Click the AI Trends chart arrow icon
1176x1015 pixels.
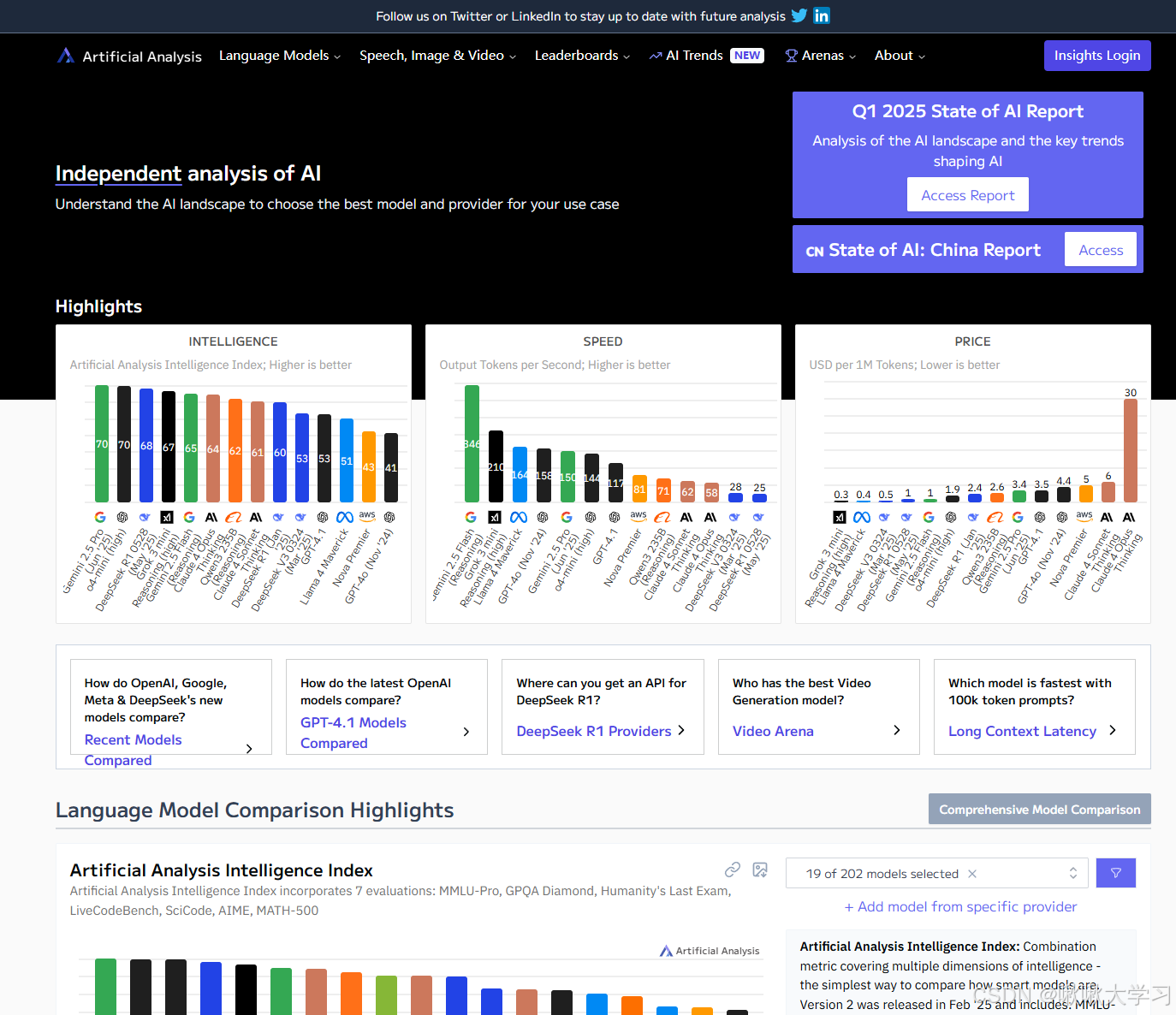(656, 56)
